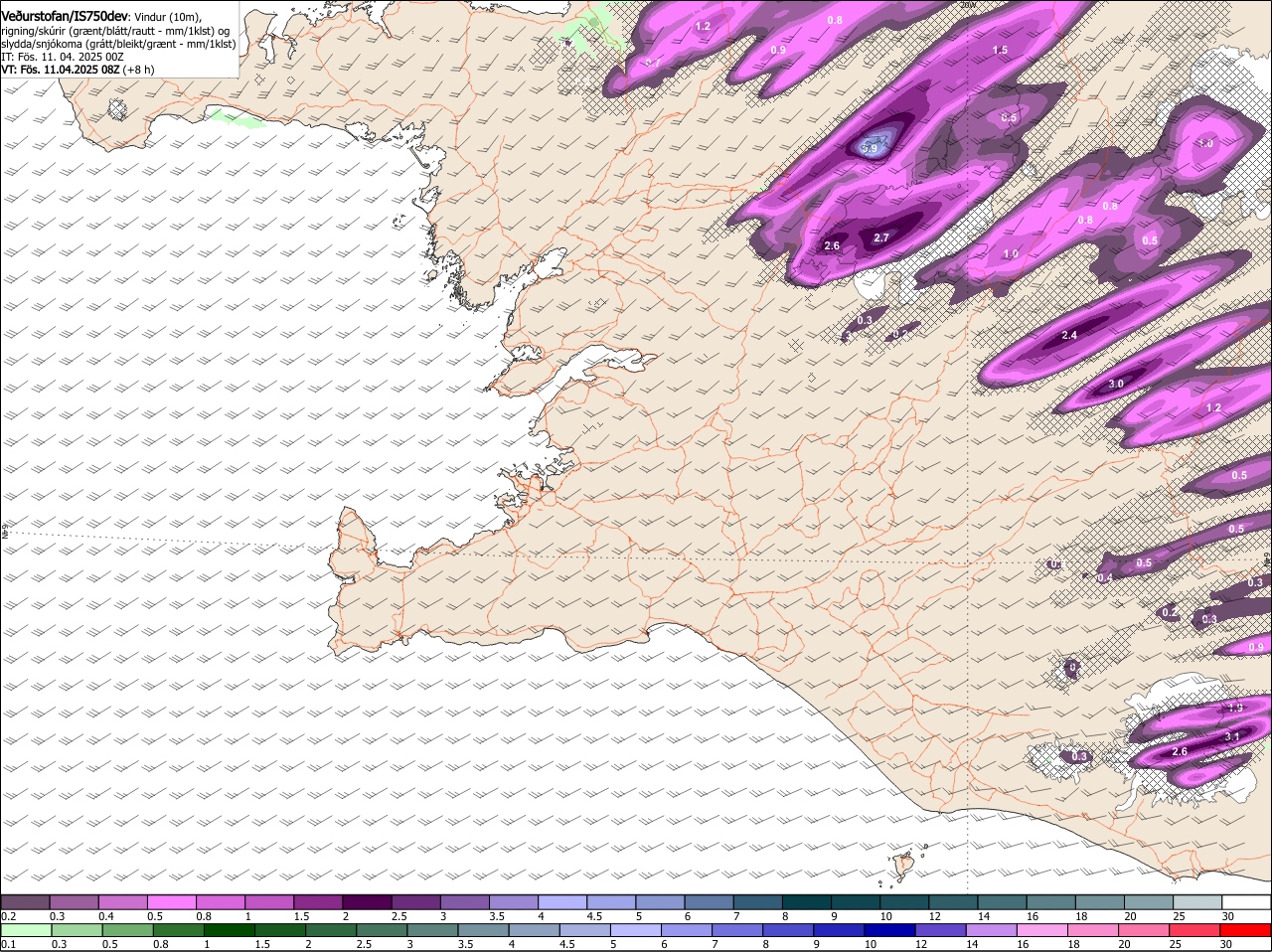Select snow-scale swatch labeled 3.5

(512, 901)
